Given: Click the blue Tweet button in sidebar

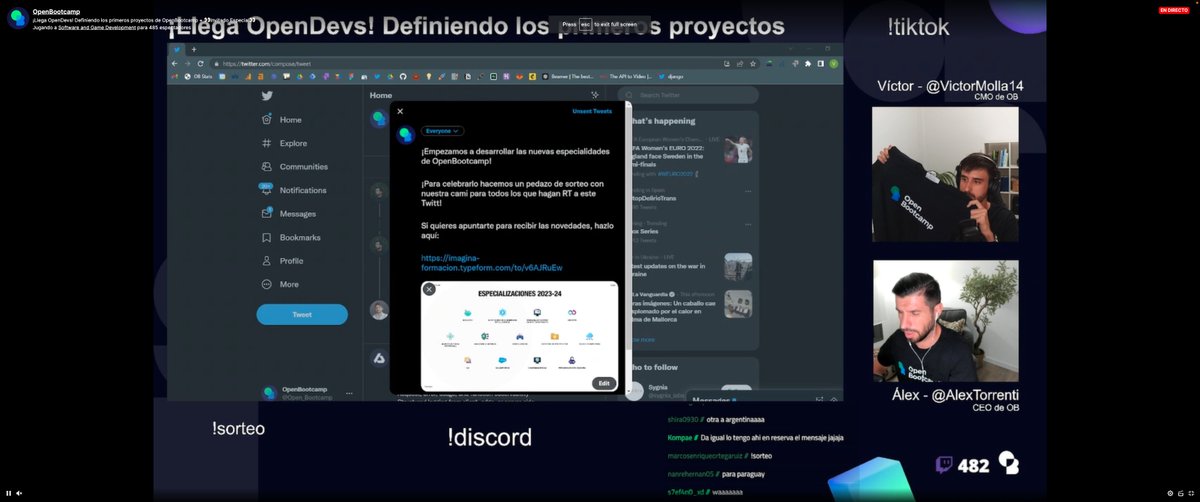Looking at the screenshot, I should [x=302, y=314].
